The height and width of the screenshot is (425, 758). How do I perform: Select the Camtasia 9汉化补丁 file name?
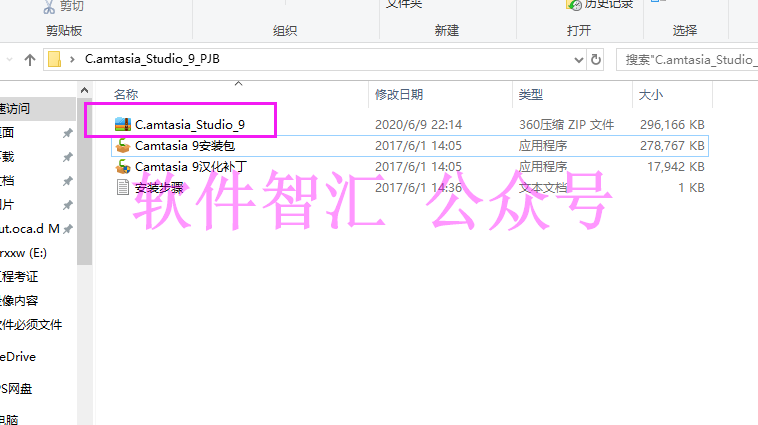point(191,166)
